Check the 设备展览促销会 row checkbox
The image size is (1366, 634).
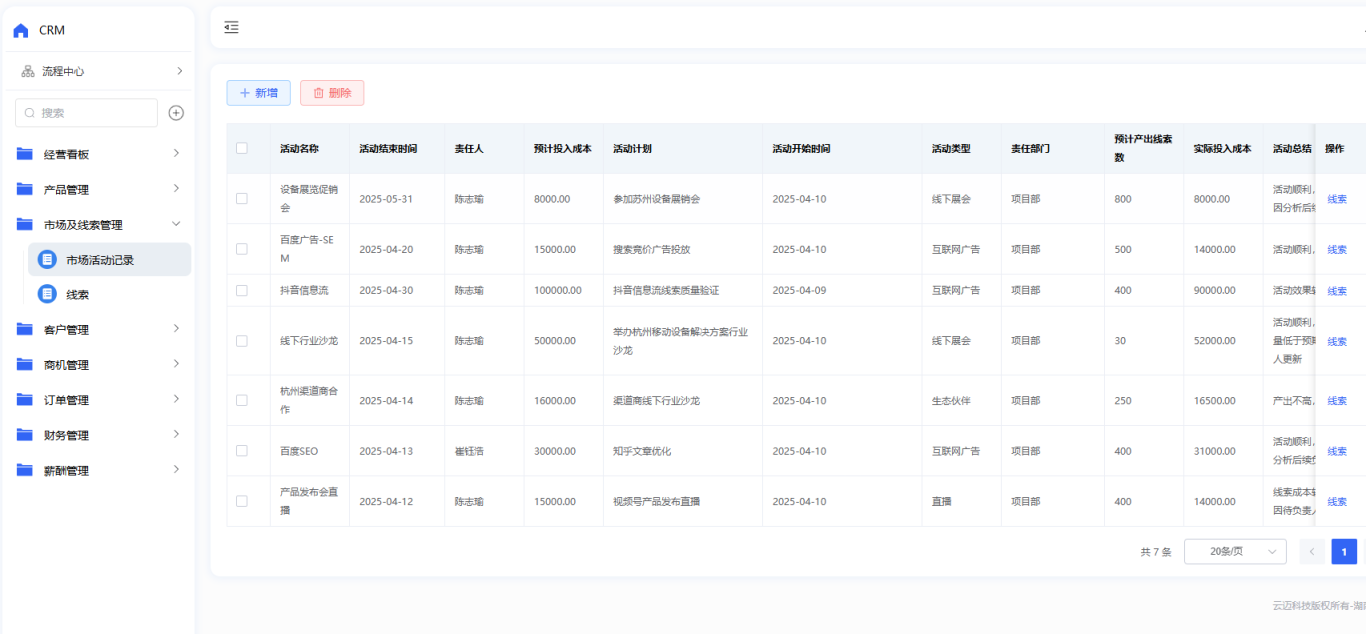tap(241, 198)
